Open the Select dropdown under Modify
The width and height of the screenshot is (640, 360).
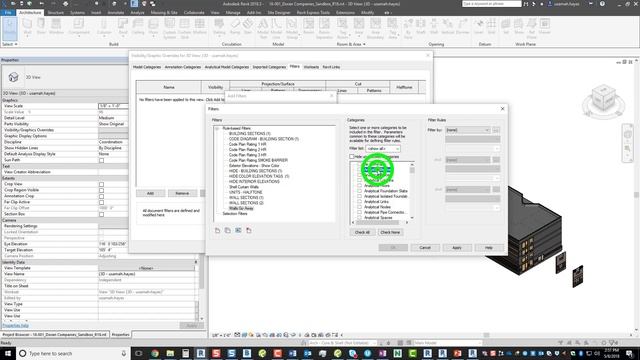(x=9, y=44)
